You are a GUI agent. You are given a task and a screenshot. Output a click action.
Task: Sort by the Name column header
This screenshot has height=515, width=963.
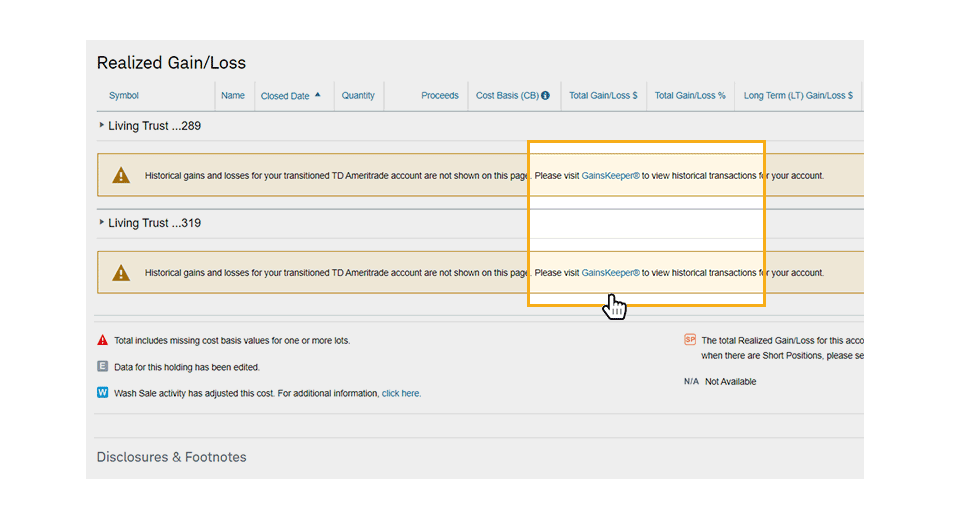(x=233, y=96)
